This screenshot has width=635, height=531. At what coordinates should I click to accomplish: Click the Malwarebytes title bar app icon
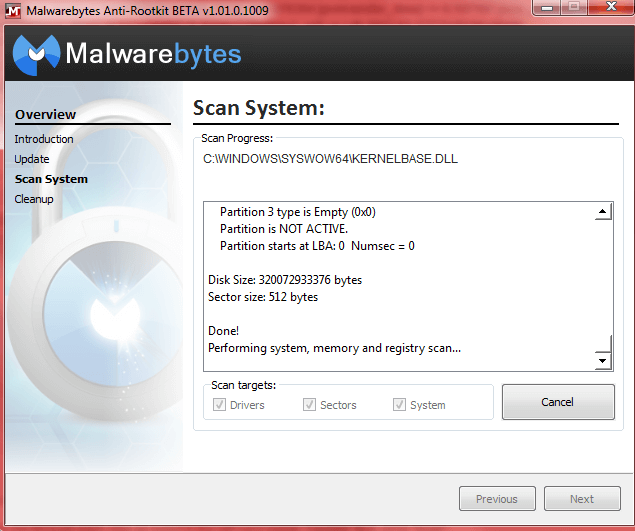[x=13, y=10]
